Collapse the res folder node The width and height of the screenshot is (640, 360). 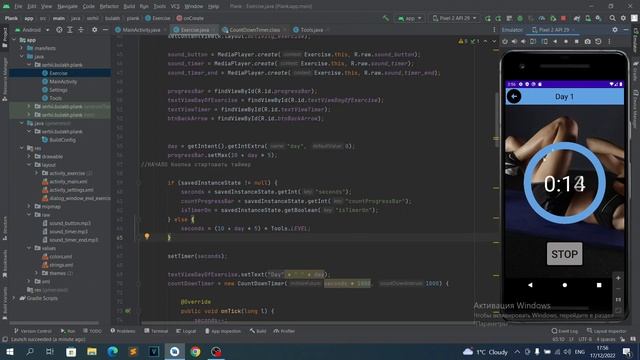[22, 148]
